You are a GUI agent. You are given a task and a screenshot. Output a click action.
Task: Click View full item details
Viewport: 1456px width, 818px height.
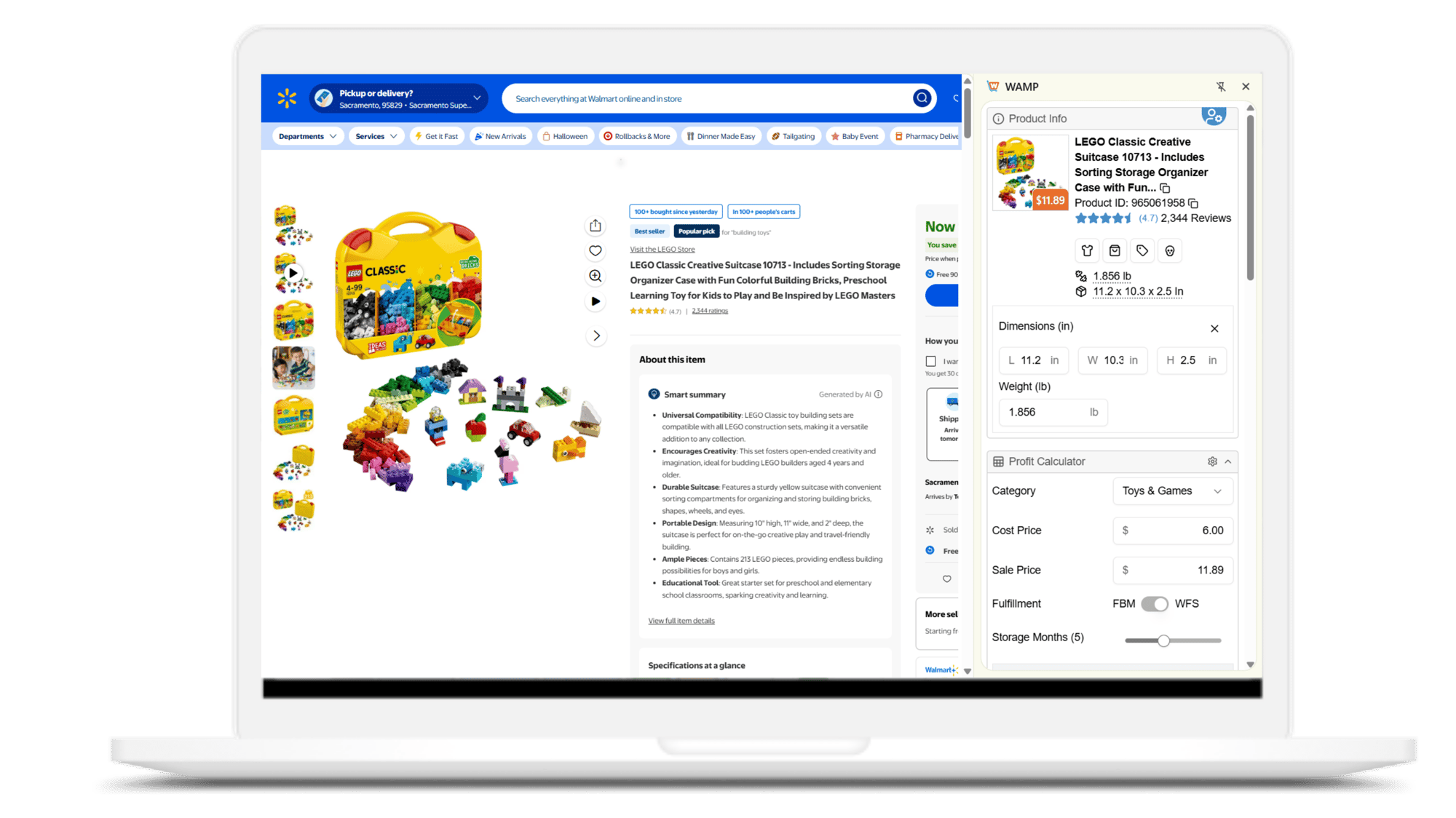(x=681, y=622)
